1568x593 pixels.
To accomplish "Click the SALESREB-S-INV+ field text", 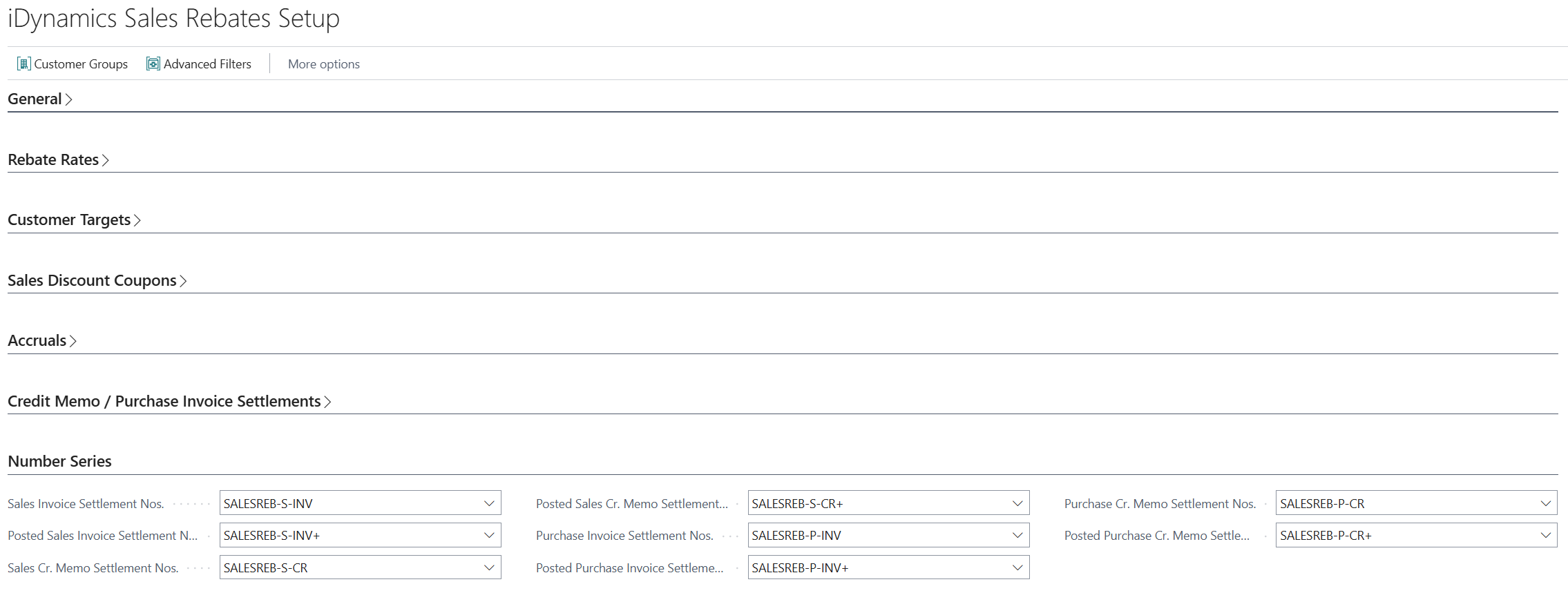I will click(x=271, y=536).
